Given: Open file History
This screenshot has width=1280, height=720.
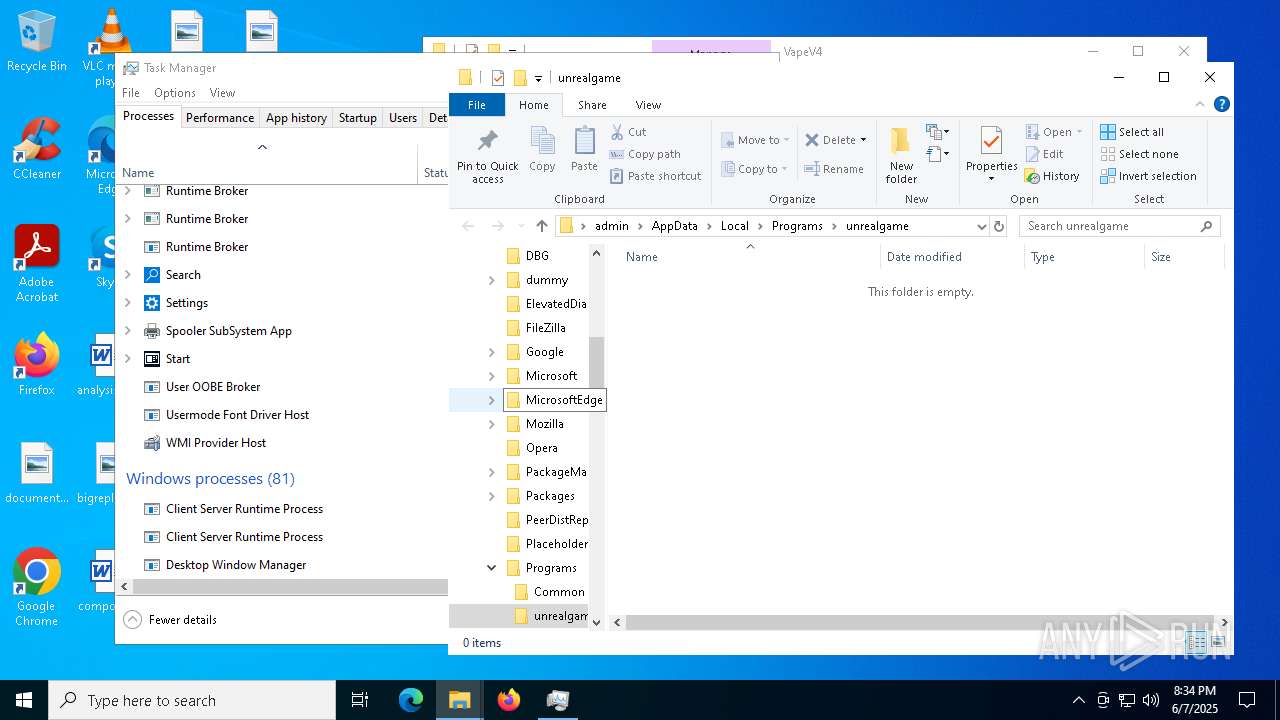Looking at the screenshot, I should point(1052,176).
